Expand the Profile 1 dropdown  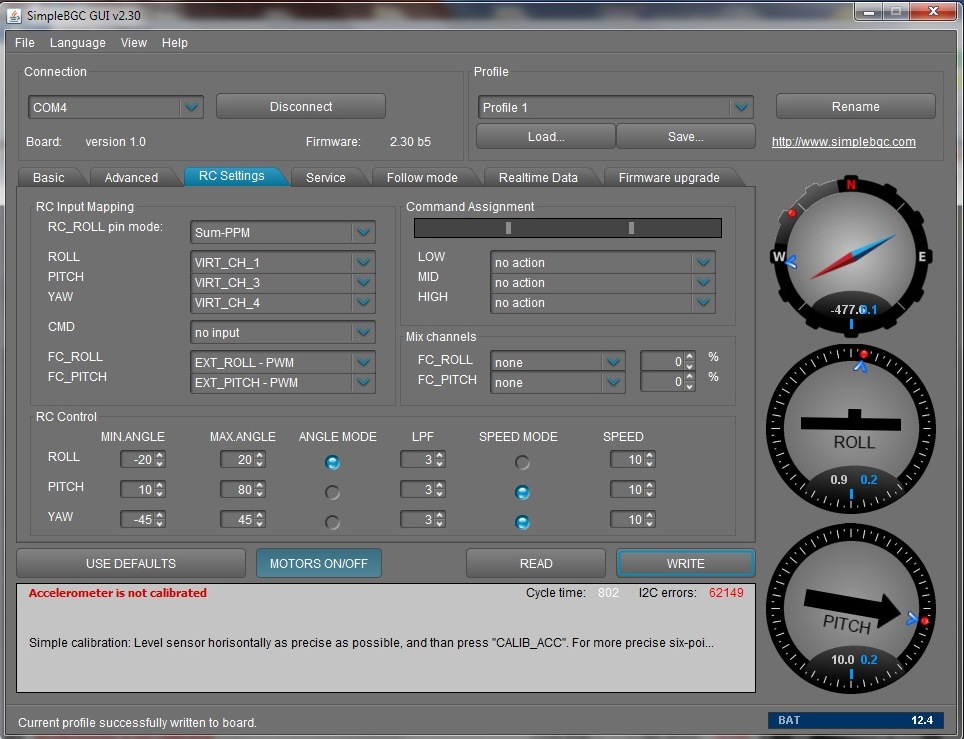740,107
